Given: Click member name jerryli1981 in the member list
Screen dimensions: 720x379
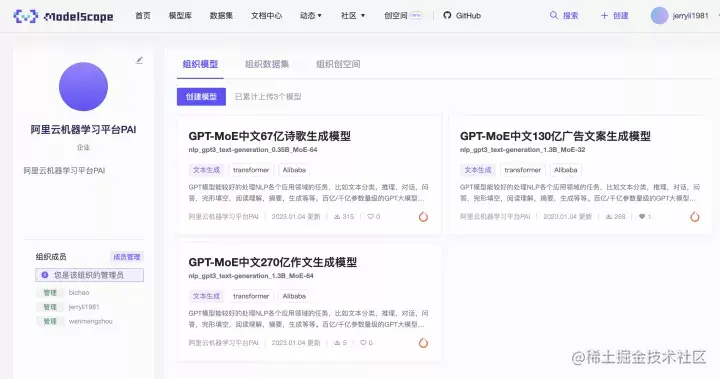Looking at the screenshot, I should coord(84,307).
